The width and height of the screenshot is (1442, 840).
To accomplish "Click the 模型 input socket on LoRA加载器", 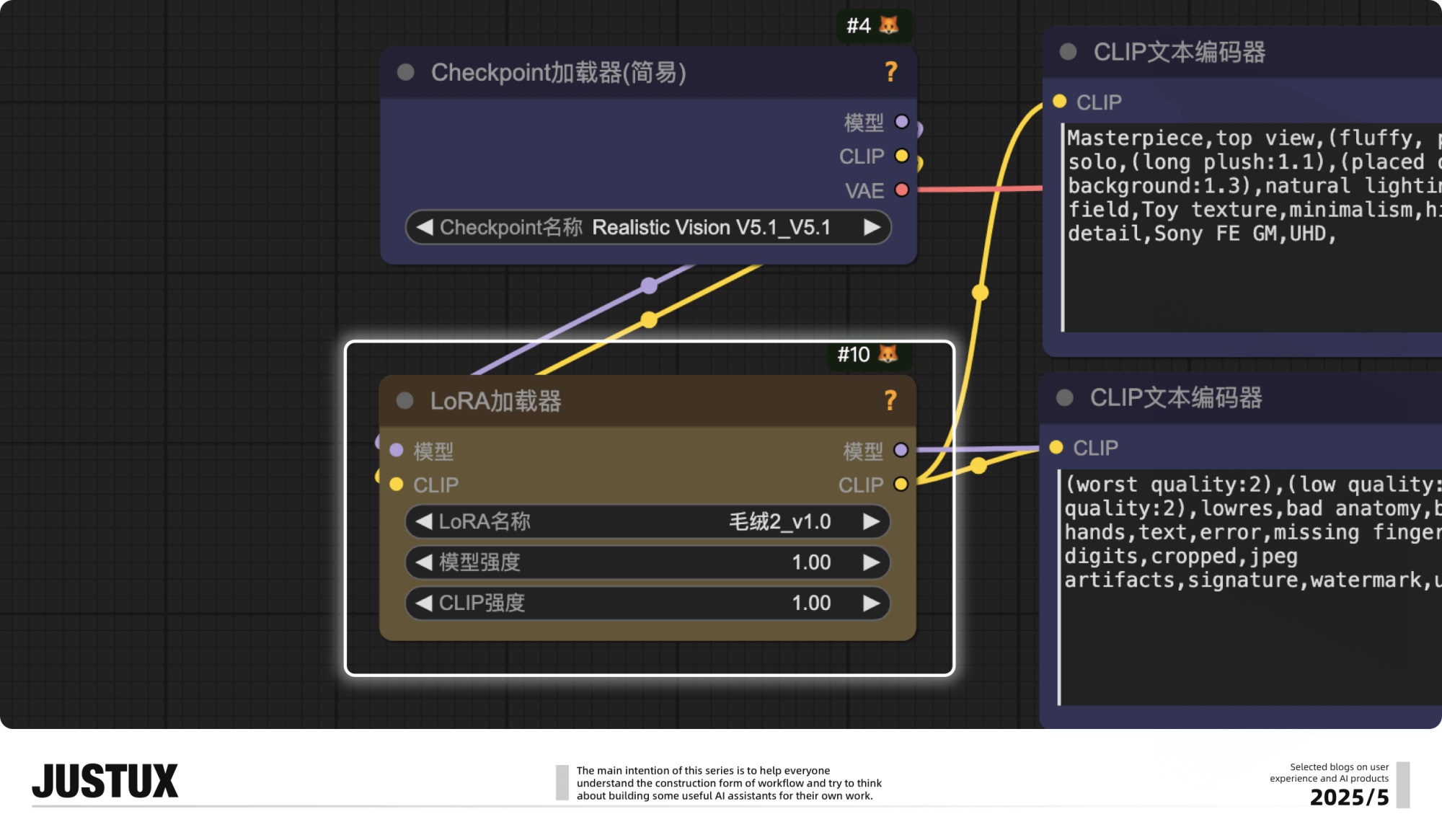I will coord(395,450).
